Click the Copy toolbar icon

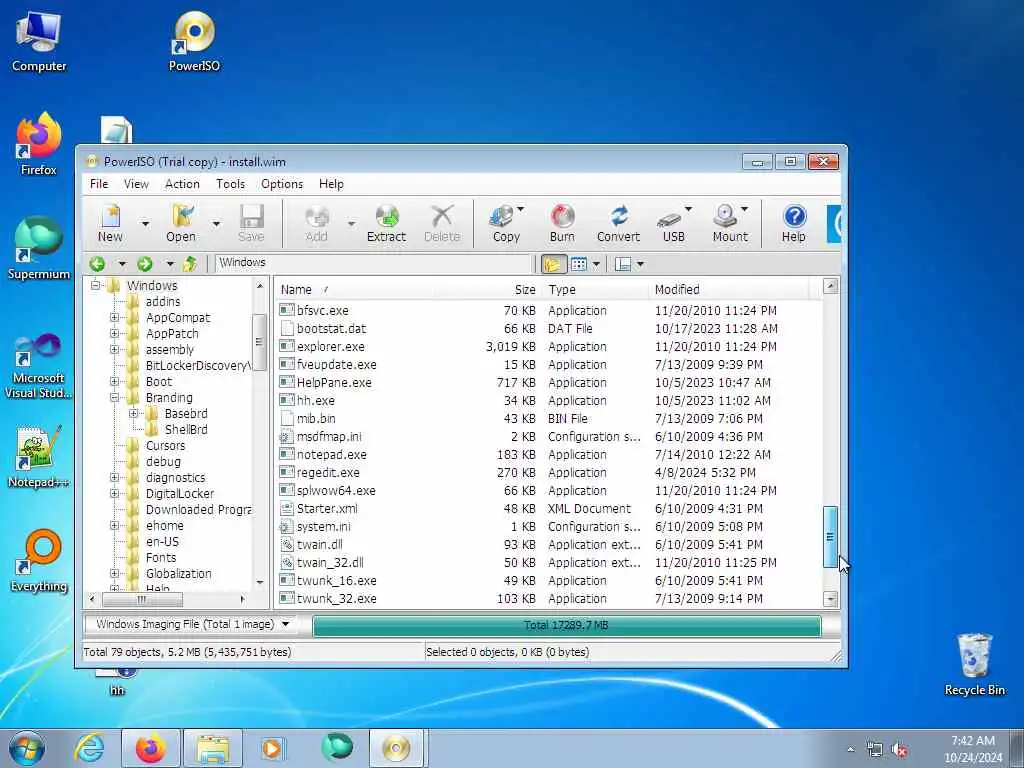[505, 223]
